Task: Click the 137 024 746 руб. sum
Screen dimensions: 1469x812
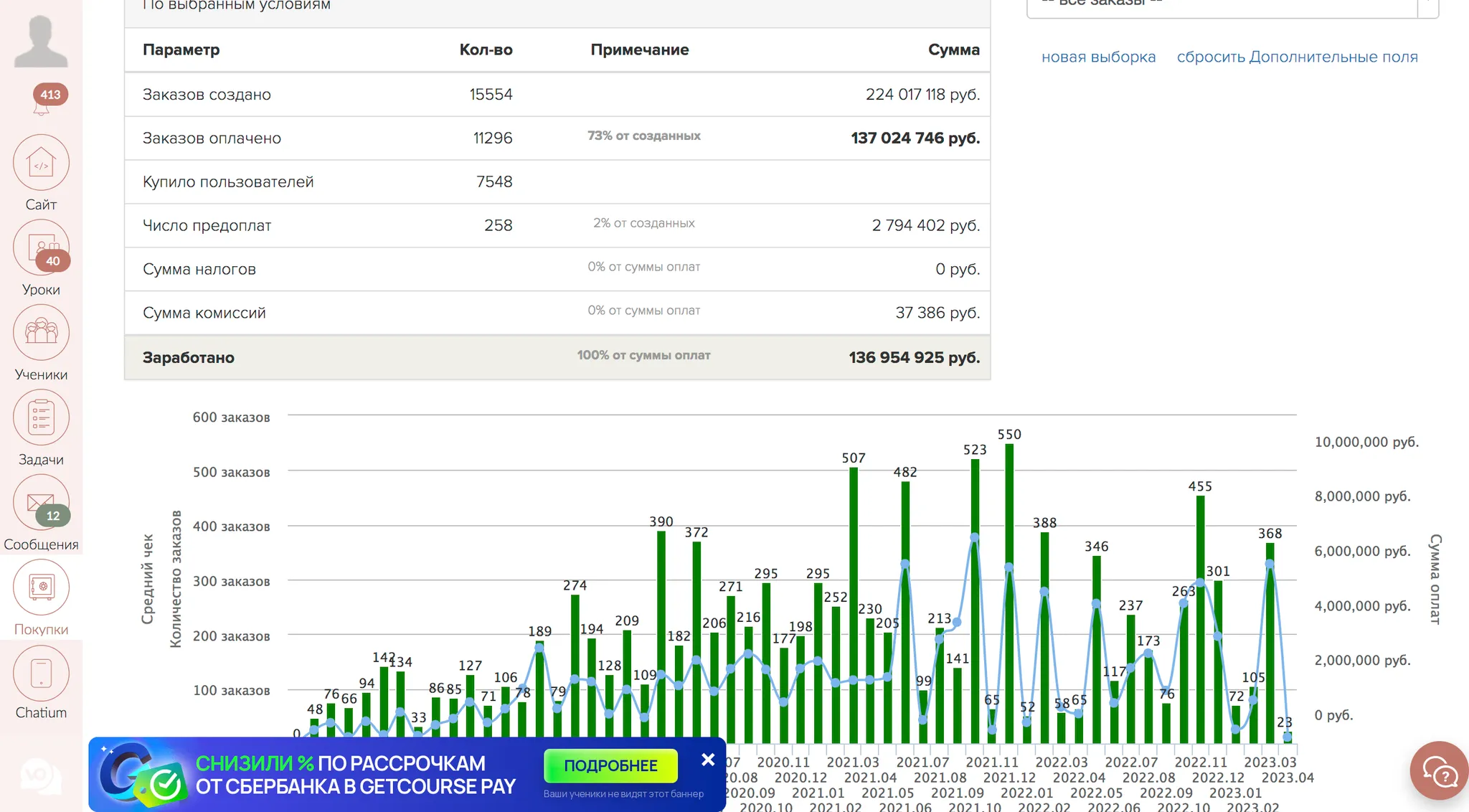Action: coord(915,138)
